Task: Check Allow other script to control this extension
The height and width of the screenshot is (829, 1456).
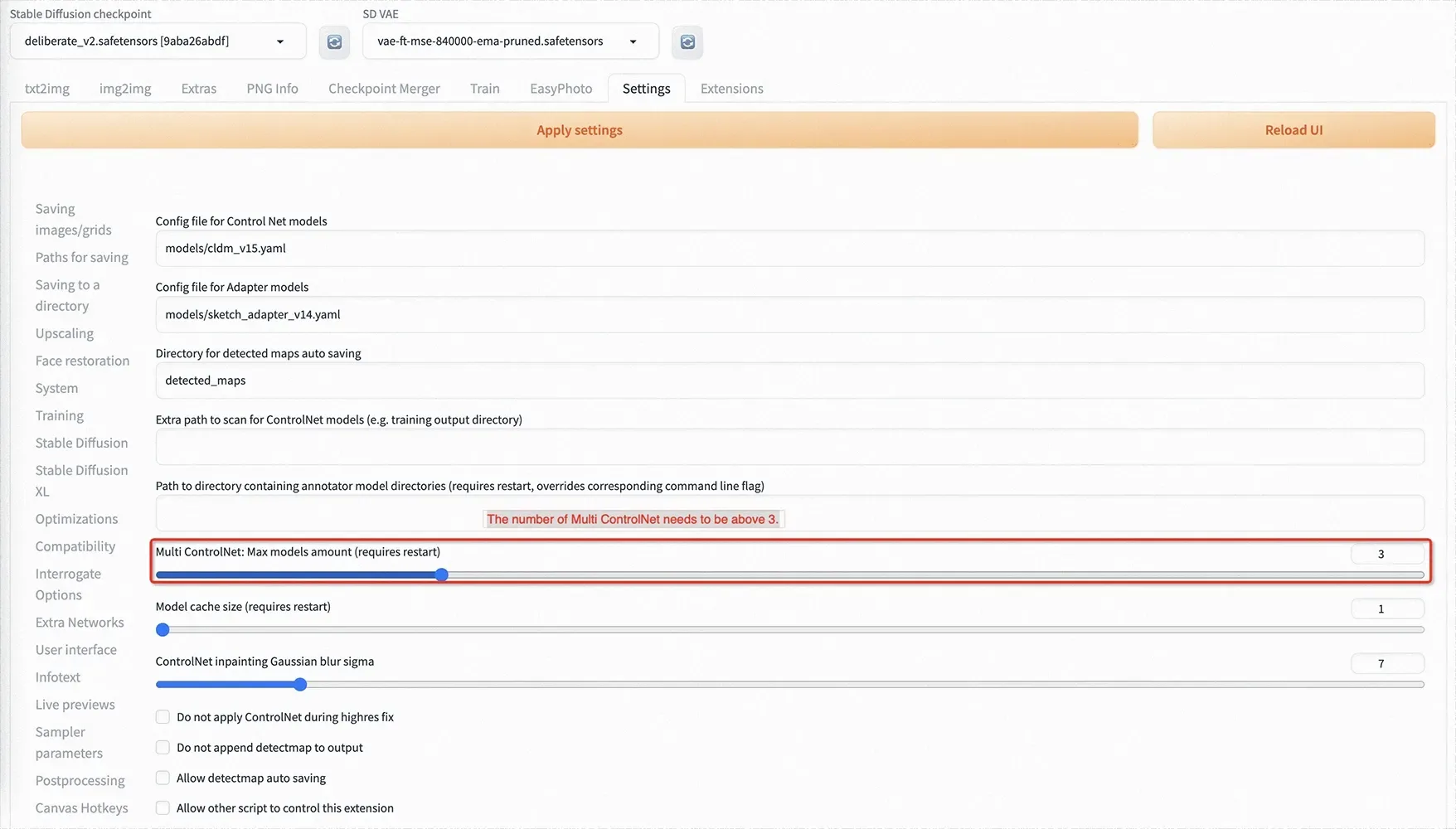Action: (x=163, y=808)
